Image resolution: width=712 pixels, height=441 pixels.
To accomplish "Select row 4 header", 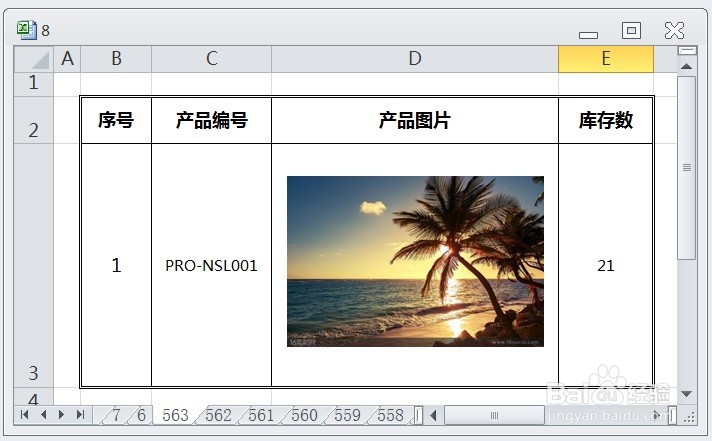I will [34, 397].
